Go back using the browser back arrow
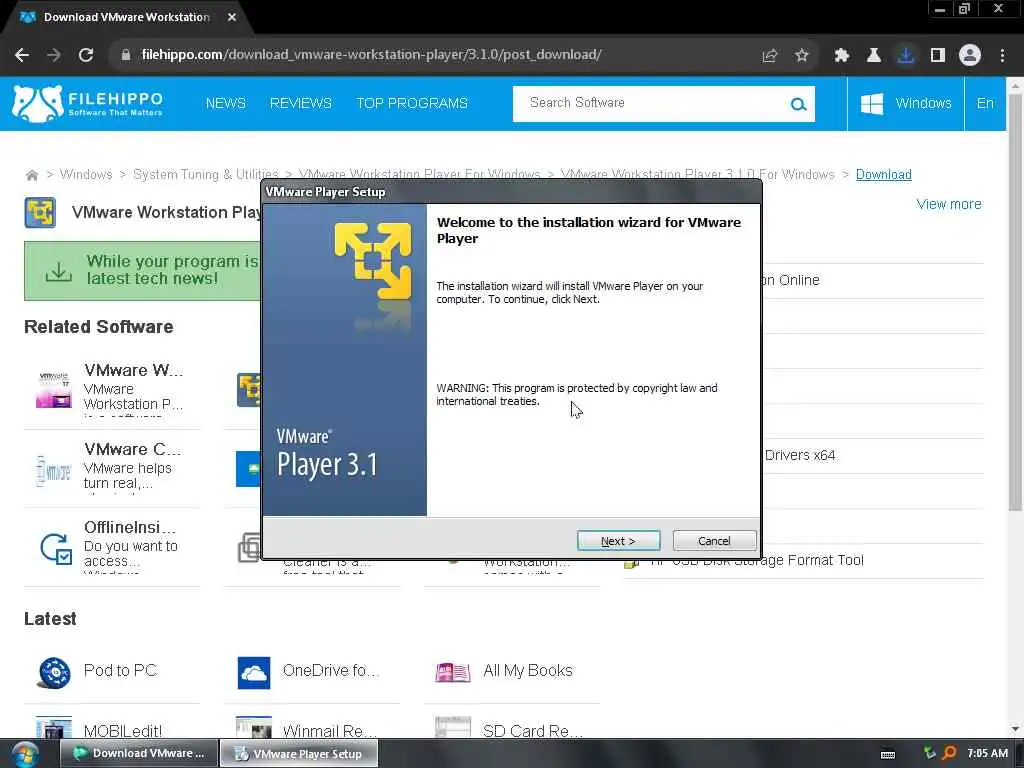This screenshot has height=768, width=1024. 22,55
